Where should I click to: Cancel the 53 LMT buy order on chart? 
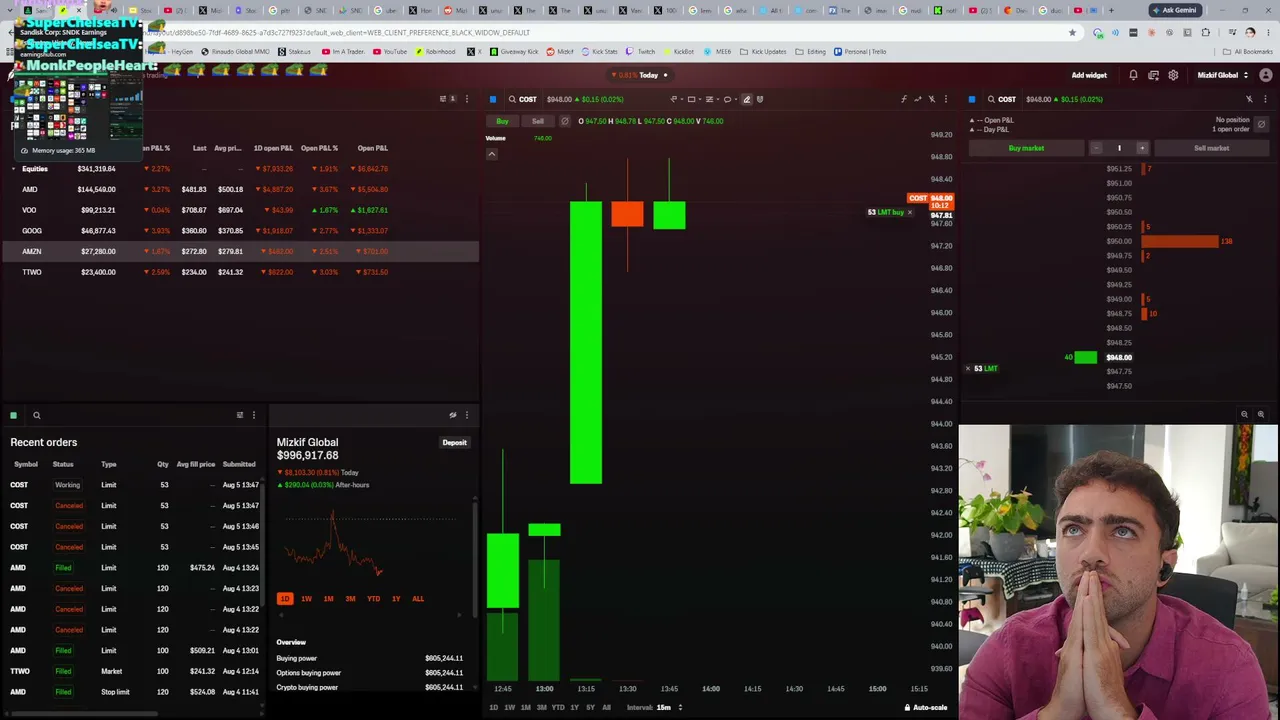[x=909, y=212]
